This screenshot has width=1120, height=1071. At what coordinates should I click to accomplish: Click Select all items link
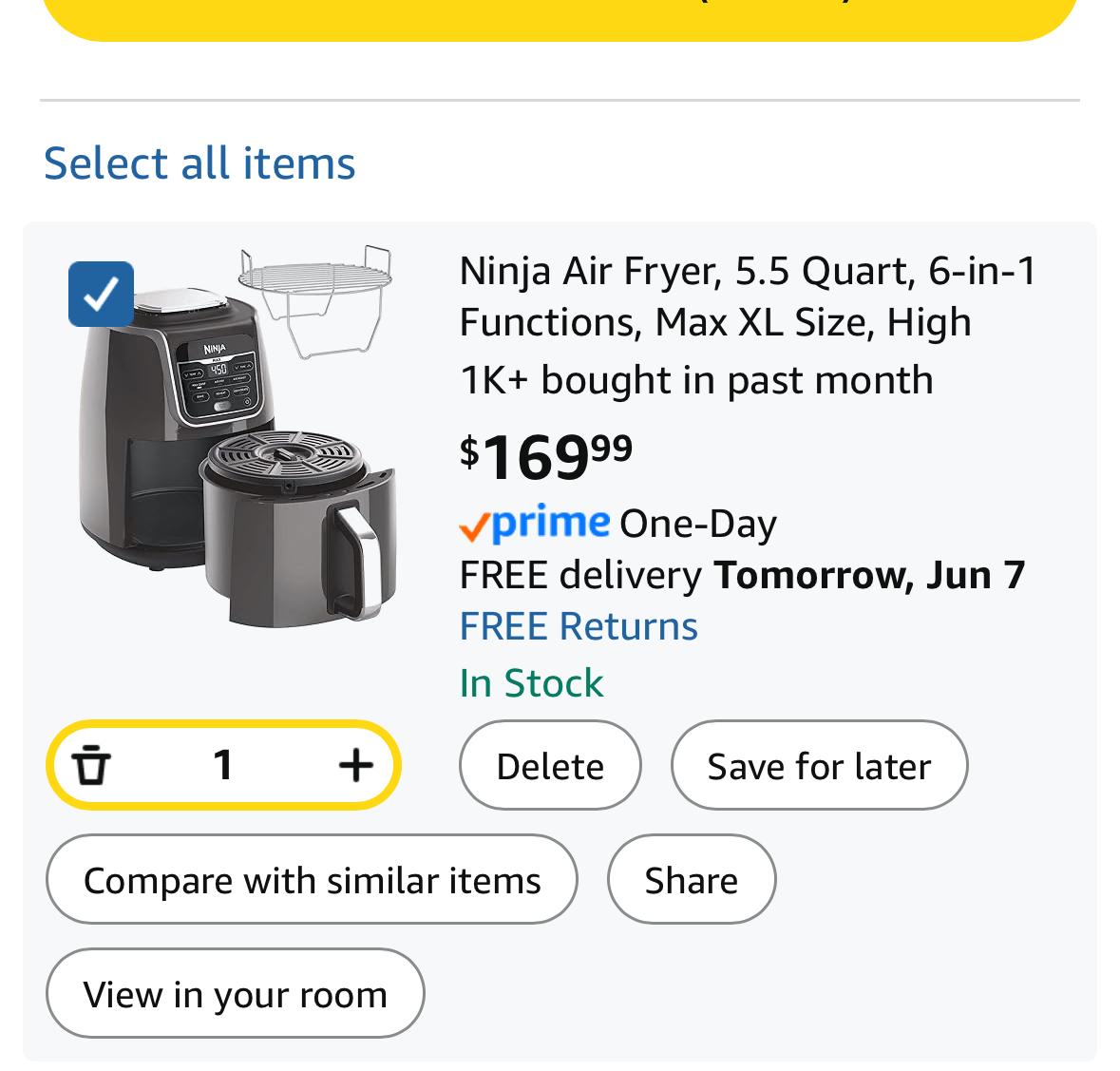click(199, 163)
